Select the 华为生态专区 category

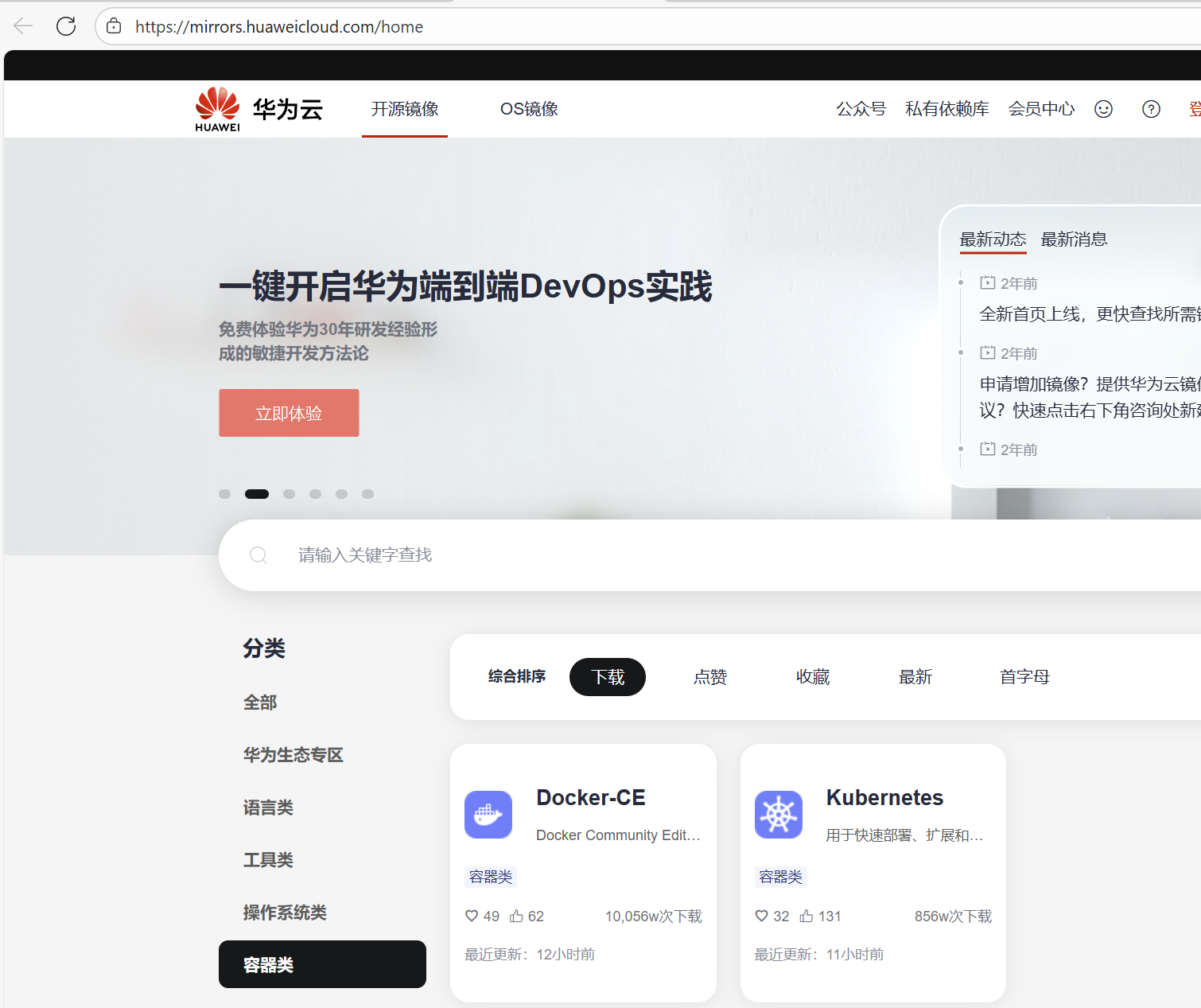click(x=293, y=755)
